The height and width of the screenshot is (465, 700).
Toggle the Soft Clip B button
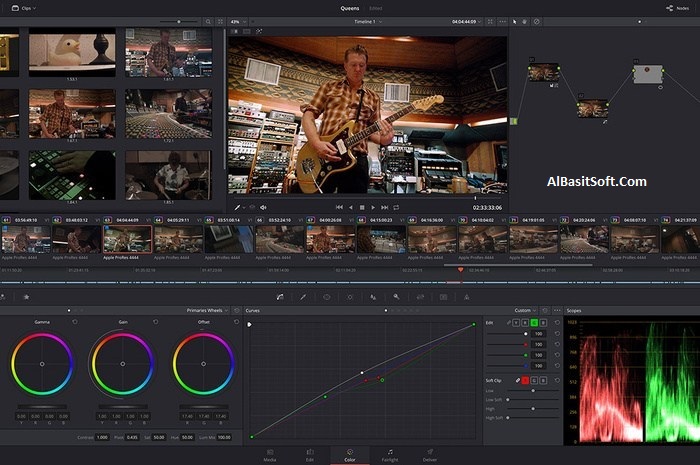(543, 380)
